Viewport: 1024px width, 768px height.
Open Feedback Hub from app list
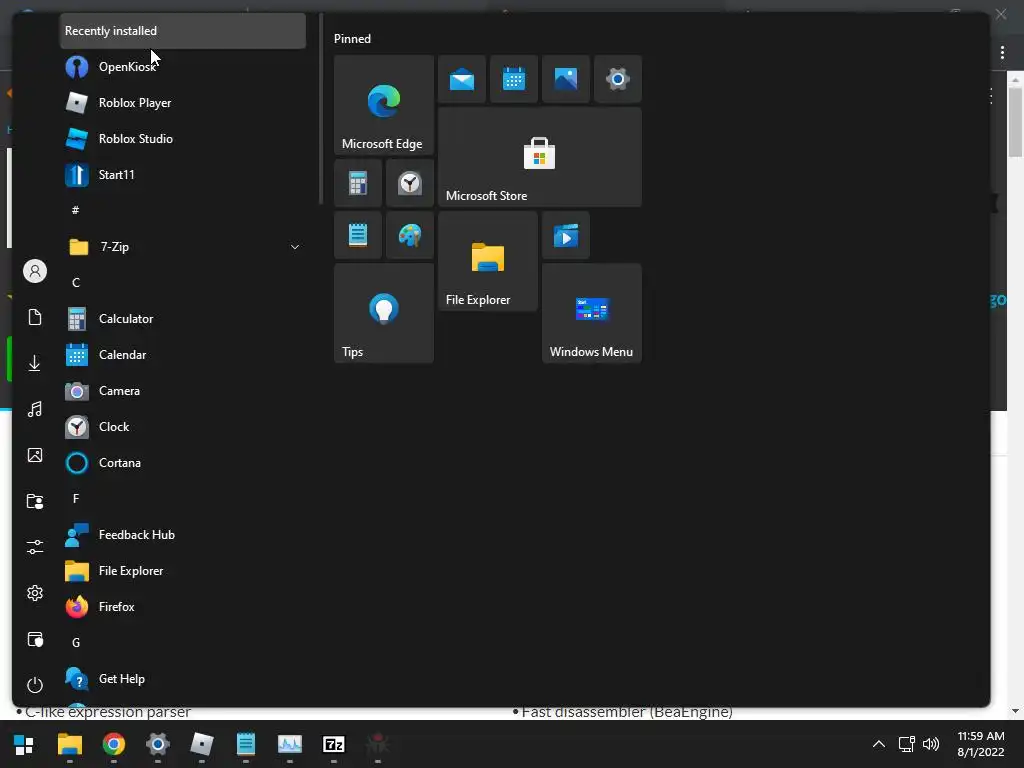[x=183, y=535]
